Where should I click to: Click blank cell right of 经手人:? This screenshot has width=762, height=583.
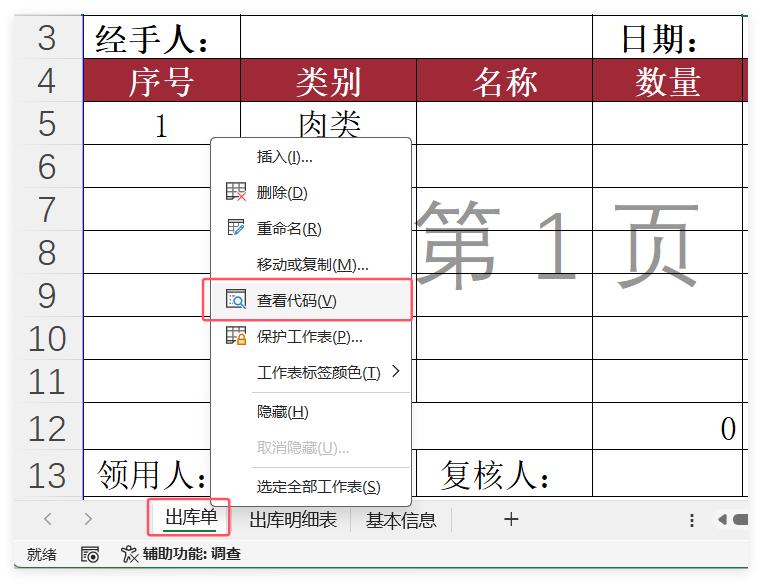(416, 37)
